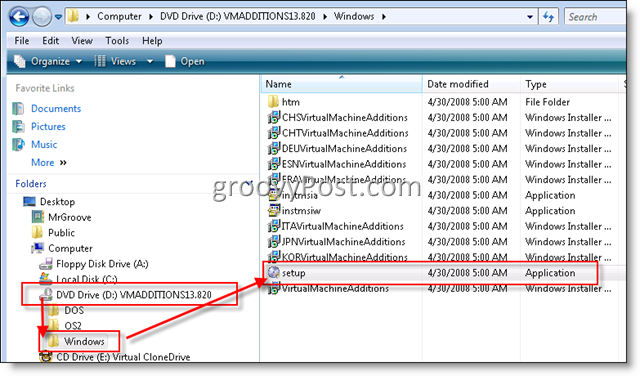Open the Edit menu

[51, 41]
